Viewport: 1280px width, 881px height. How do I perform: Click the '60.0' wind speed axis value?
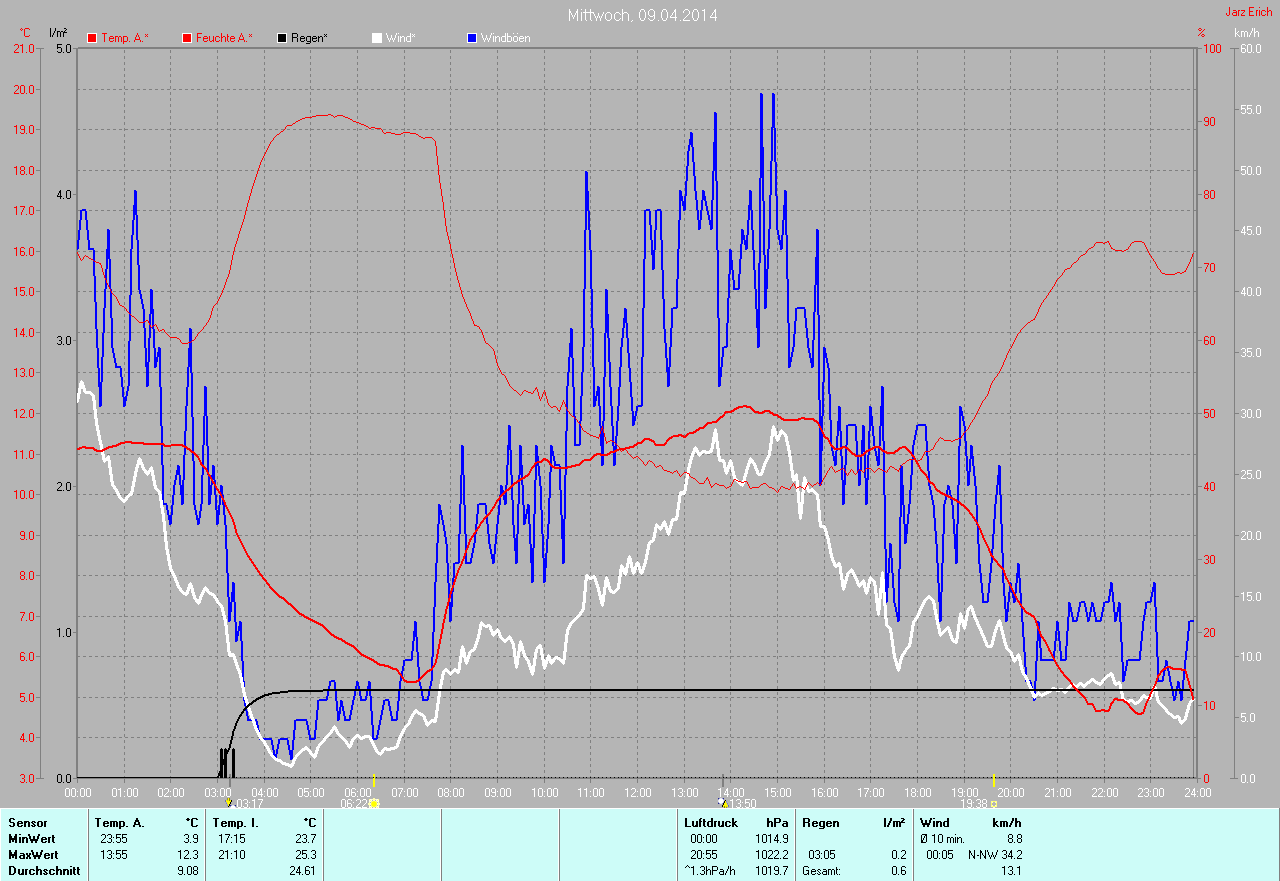1249,48
